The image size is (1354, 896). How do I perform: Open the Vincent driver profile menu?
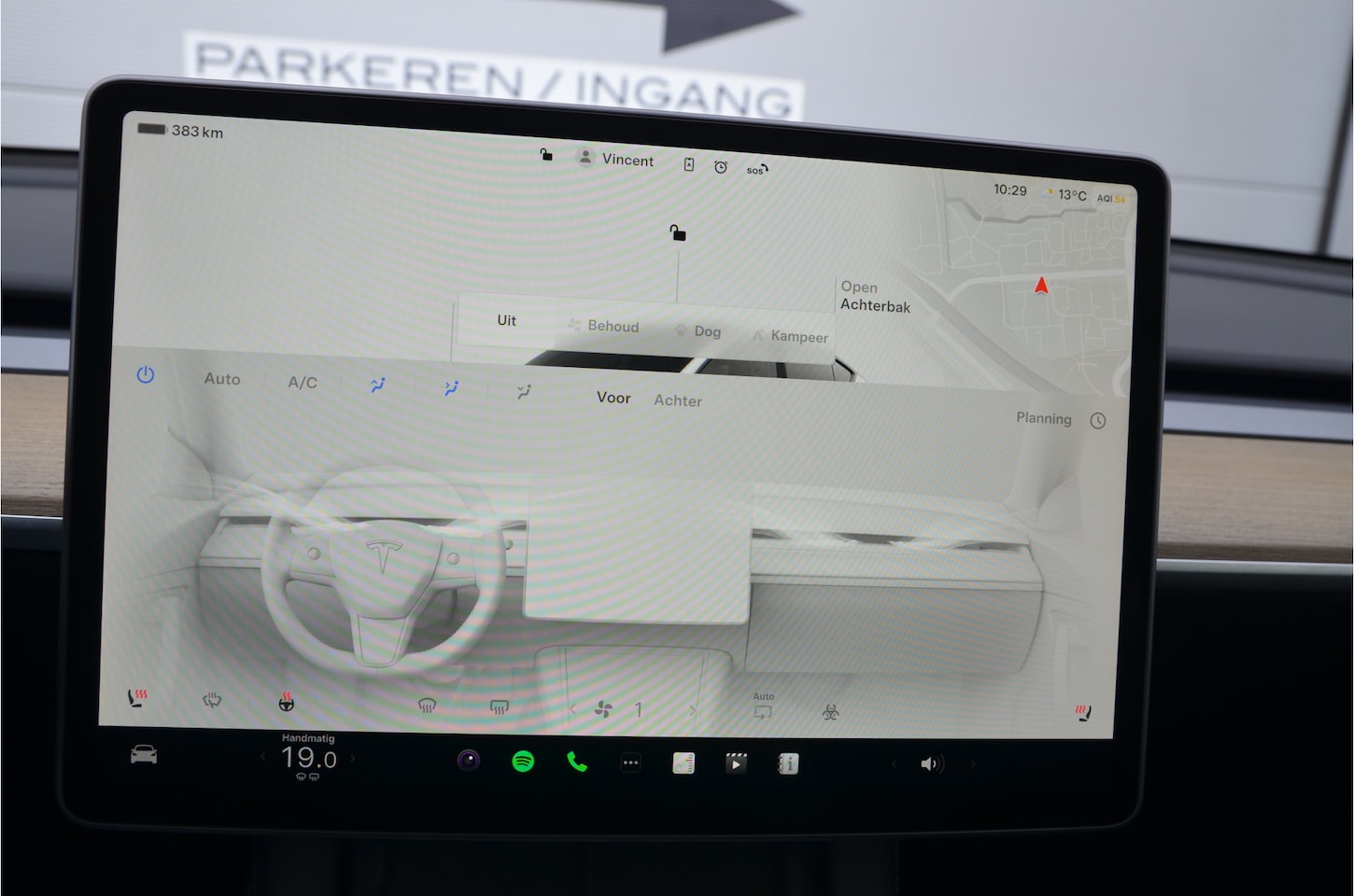point(616,159)
